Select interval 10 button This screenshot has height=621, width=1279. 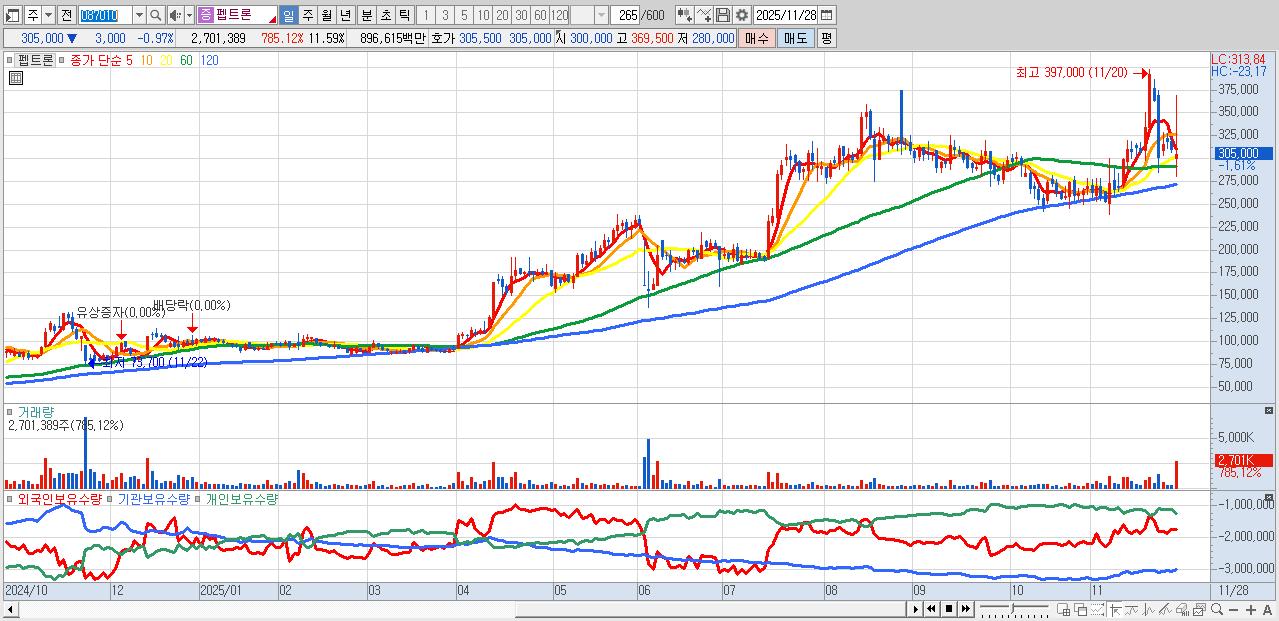tap(483, 15)
